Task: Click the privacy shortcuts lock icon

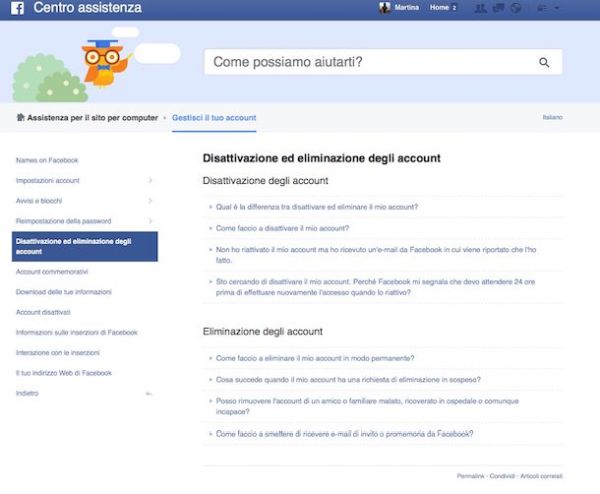Action: point(542,8)
